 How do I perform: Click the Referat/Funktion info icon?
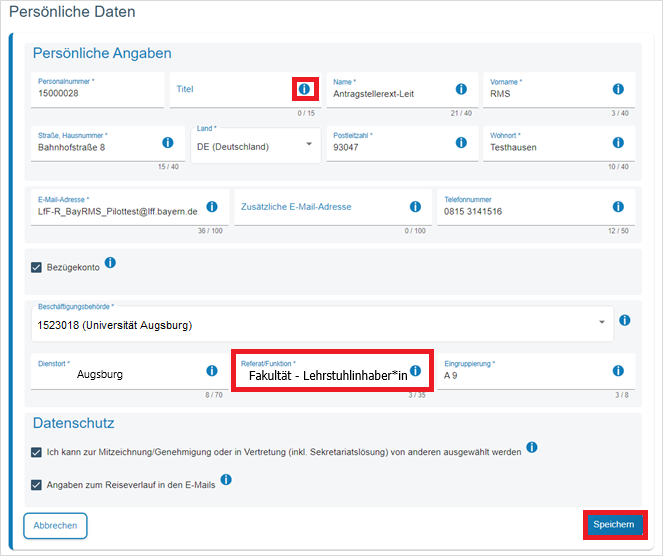(x=415, y=371)
